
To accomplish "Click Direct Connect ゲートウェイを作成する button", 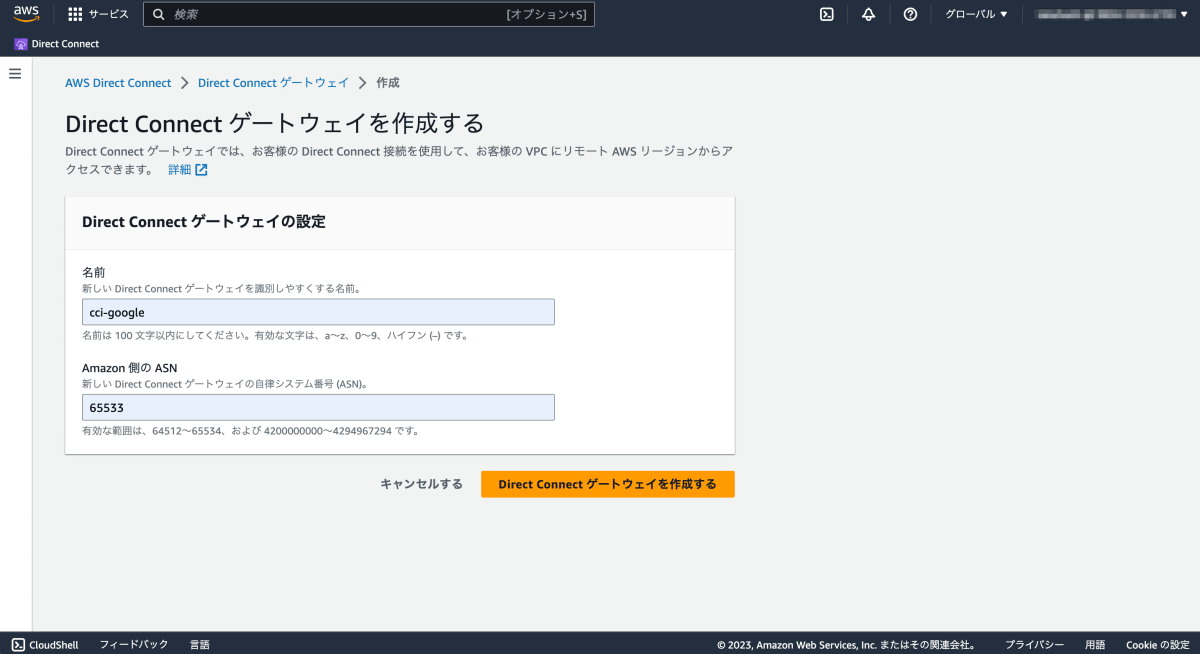I will click(x=608, y=484).
